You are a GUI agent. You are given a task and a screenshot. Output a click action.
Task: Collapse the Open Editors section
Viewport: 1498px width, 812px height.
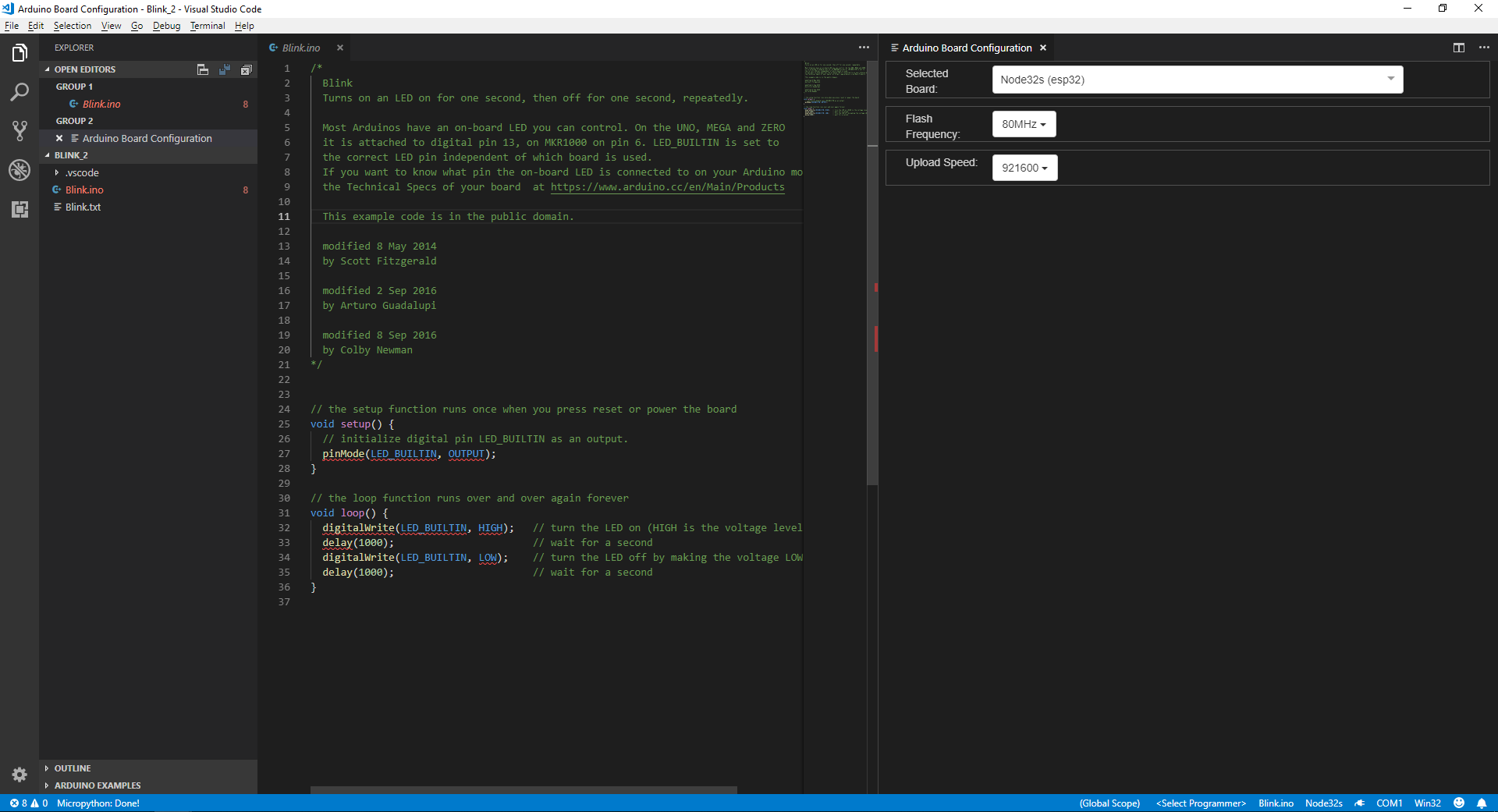click(x=84, y=69)
